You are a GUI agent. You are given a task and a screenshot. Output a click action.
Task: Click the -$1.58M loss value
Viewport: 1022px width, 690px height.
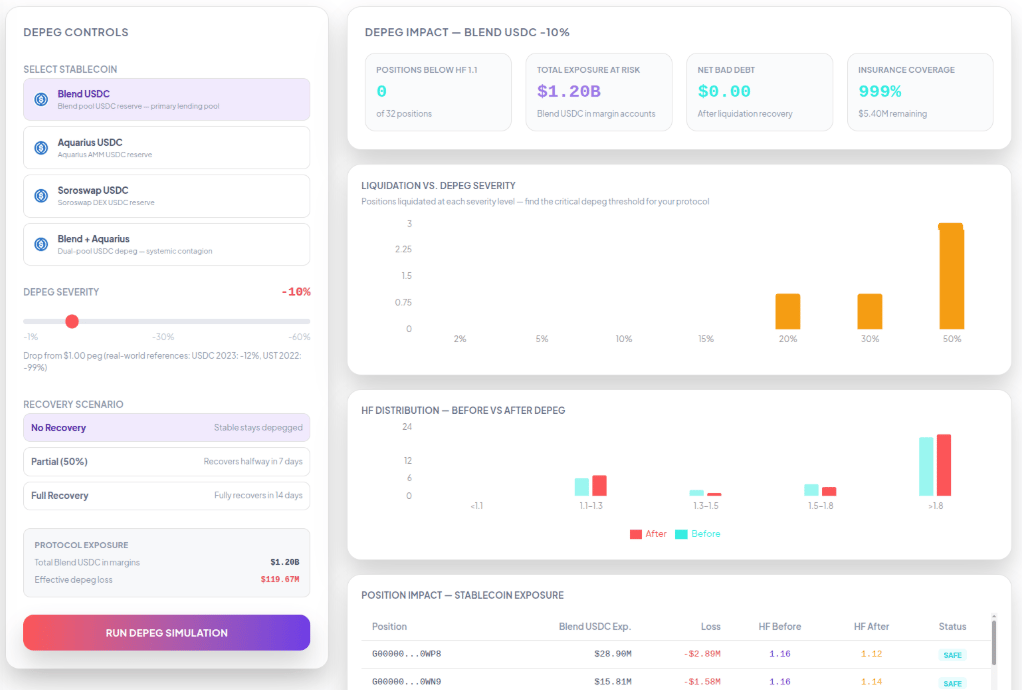coord(702,682)
